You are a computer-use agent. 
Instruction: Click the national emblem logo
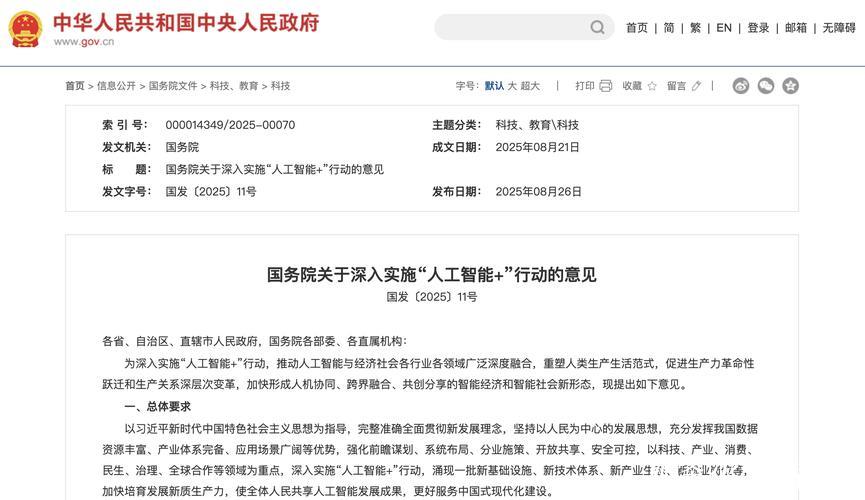click(26, 29)
